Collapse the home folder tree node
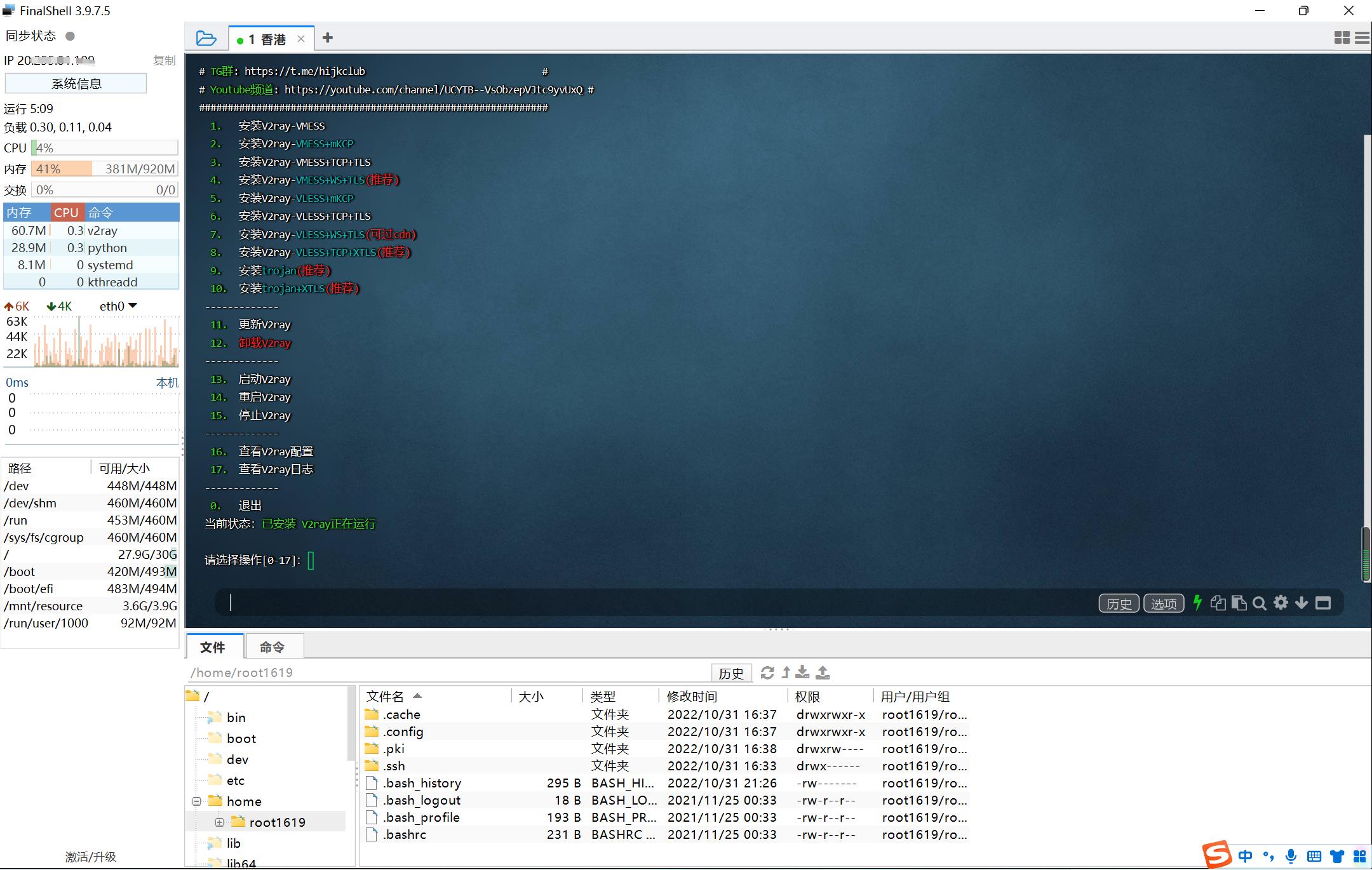This screenshot has height=870, width=1372. [x=197, y=801]
